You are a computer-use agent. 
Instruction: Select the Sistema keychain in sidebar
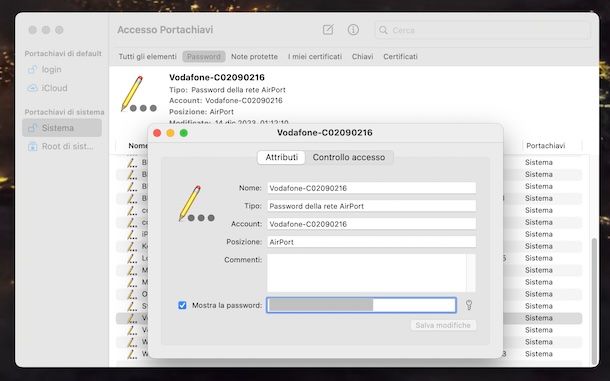point(62,128)
